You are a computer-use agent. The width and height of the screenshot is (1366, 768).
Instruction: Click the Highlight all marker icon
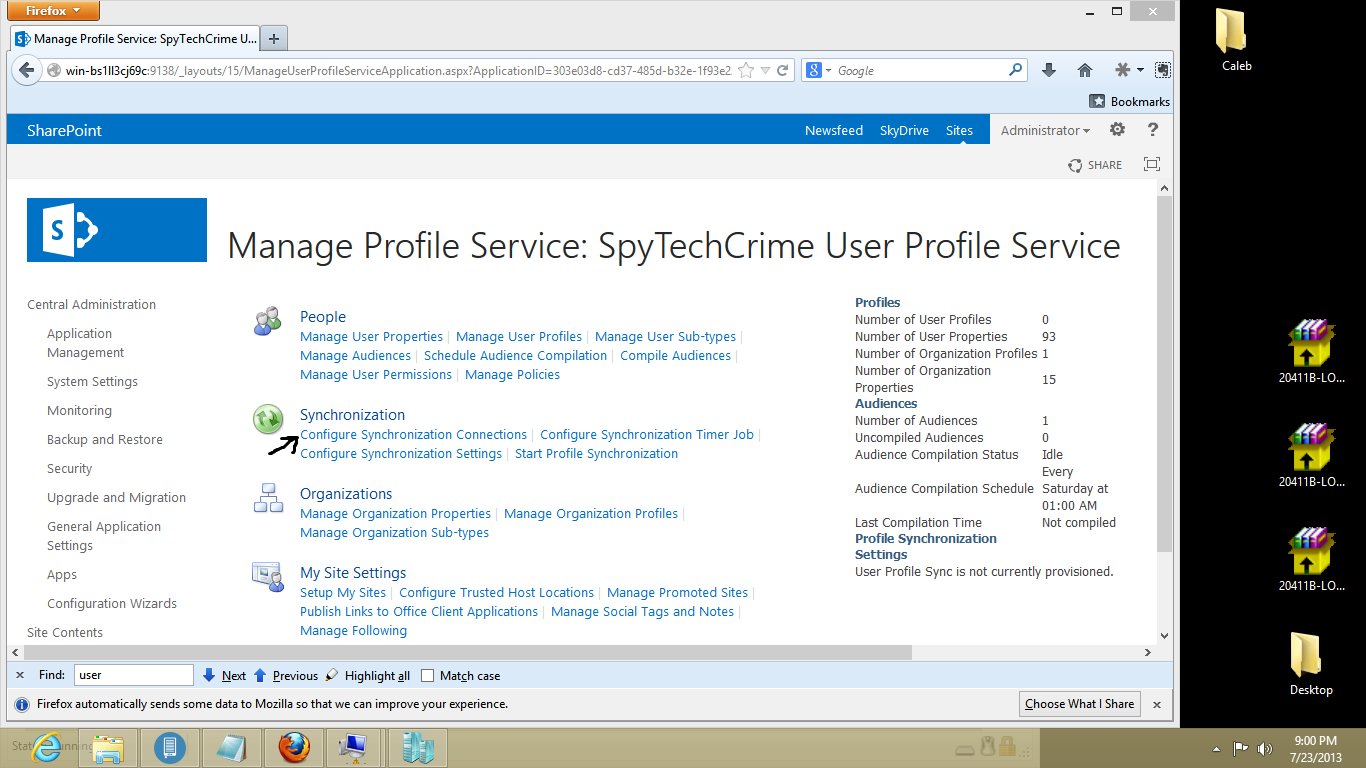tap(332, 675)
